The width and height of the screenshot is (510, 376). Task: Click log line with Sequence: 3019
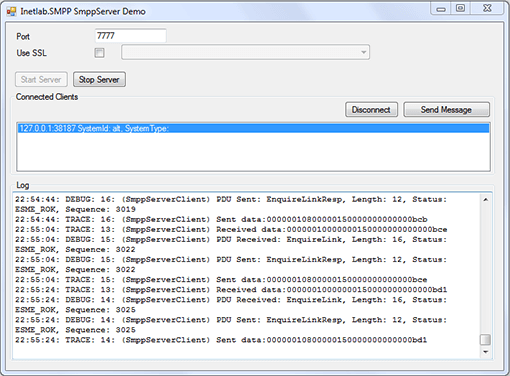75,209
